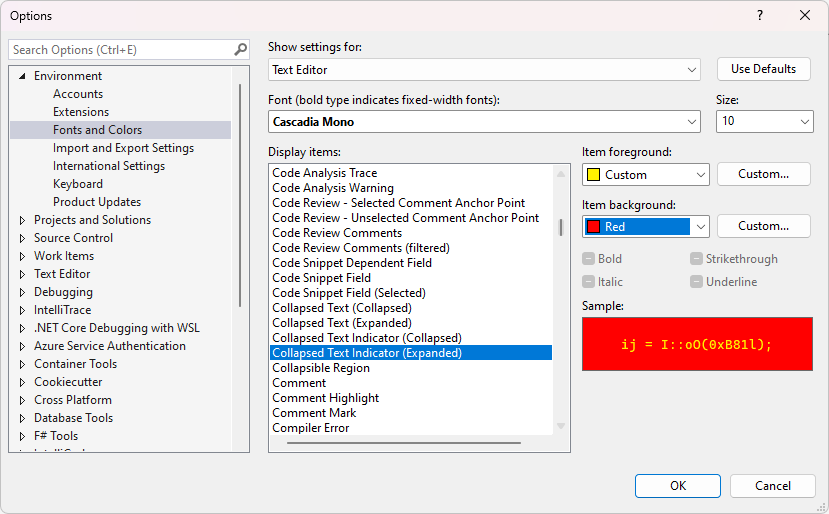Expand the Cross Platform node
The height and width of the screenshot is (514, 829).
pos(22,400)
